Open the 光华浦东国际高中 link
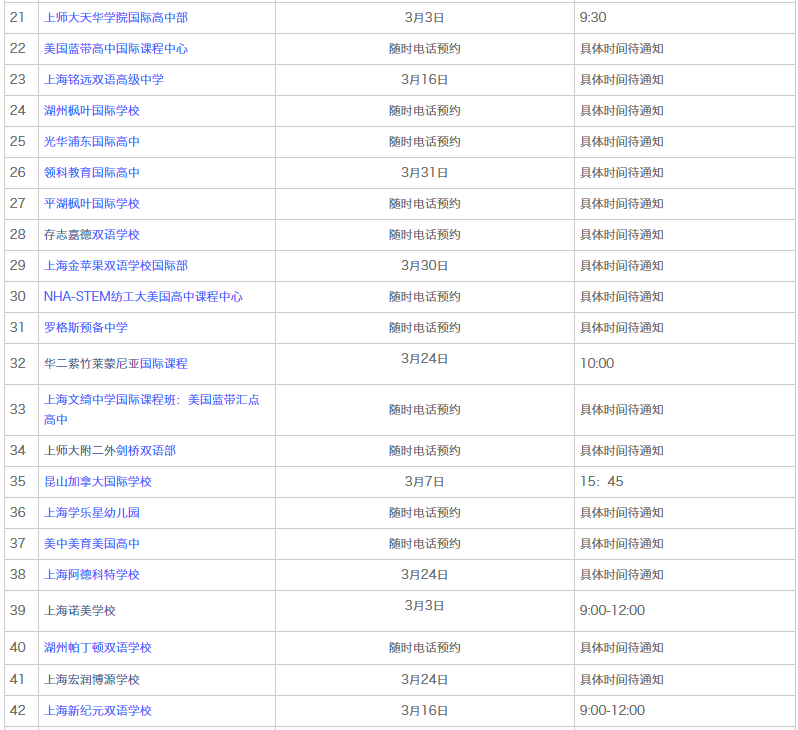Screen dimensions: 798x730 [92, 142]
